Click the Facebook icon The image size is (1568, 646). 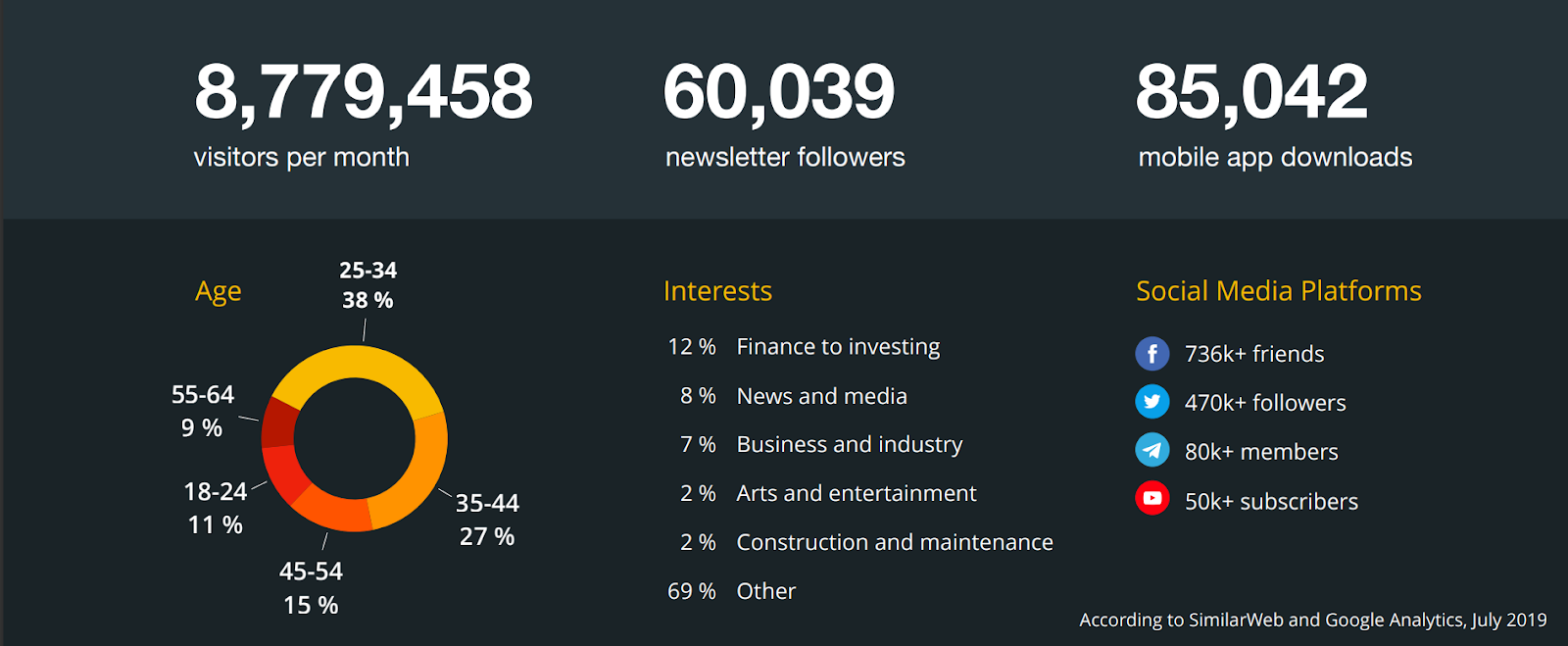coord(1152,353)
